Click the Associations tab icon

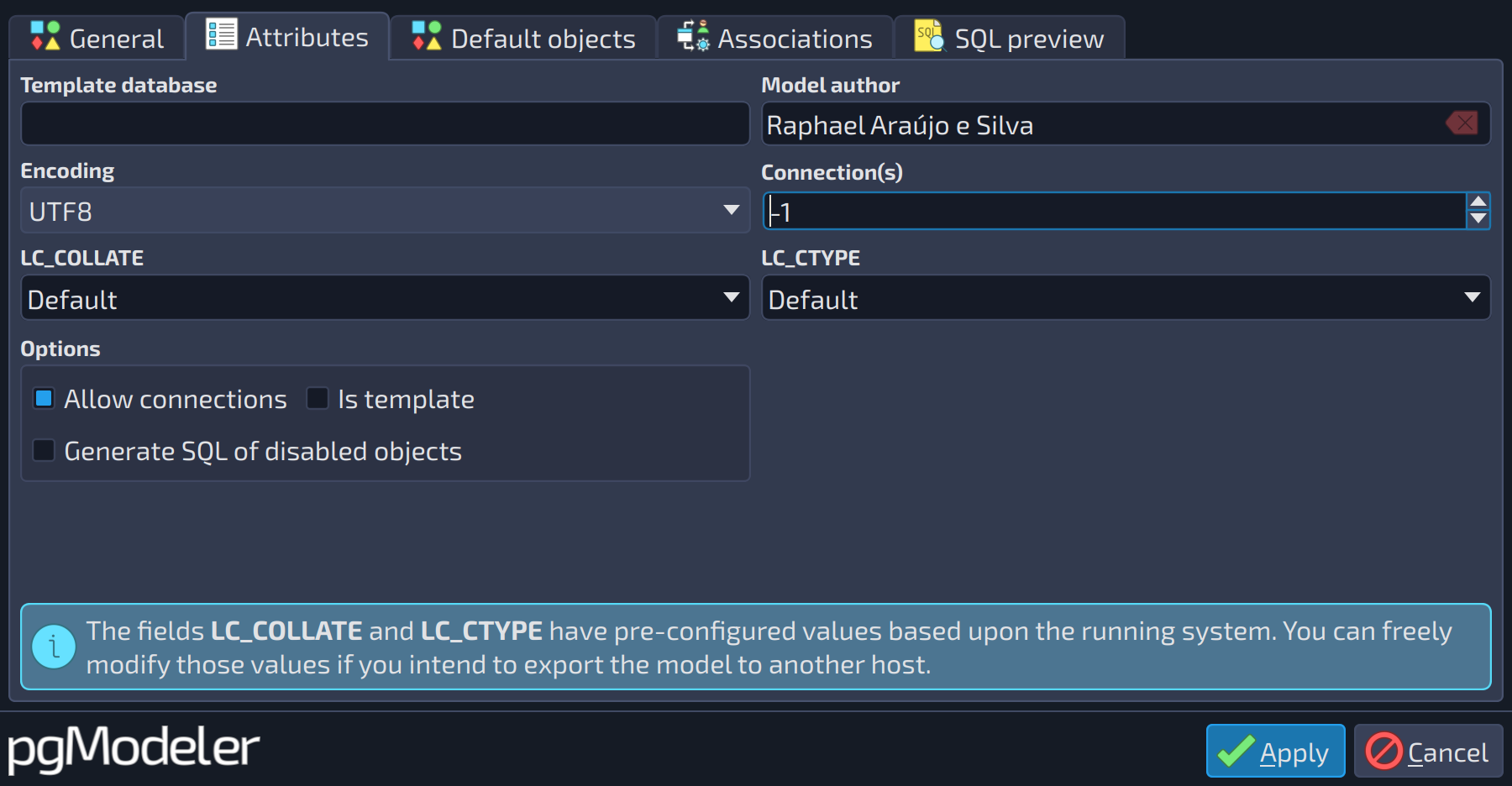coord(694,36)
